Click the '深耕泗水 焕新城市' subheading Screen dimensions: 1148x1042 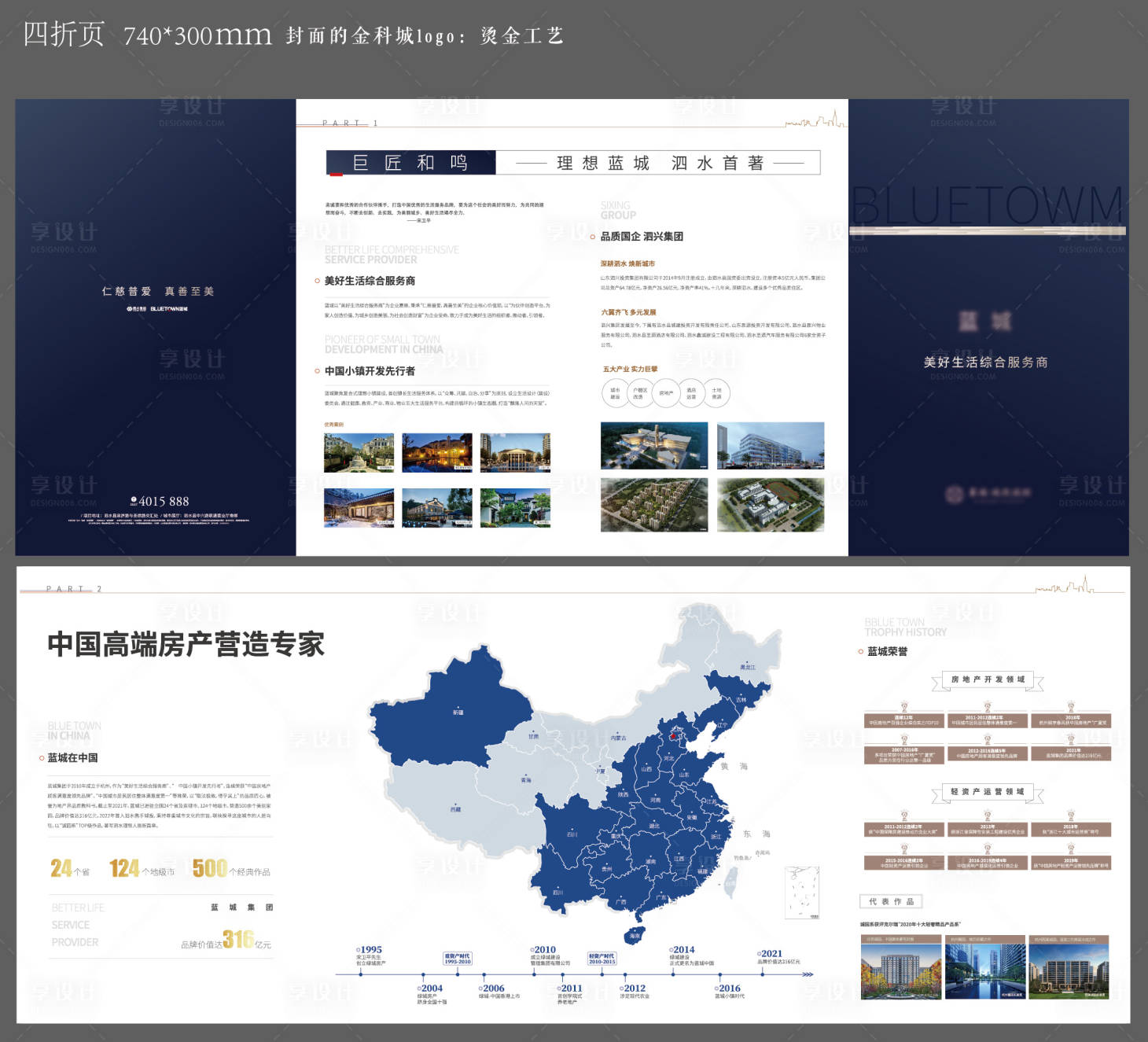[627, 263]
